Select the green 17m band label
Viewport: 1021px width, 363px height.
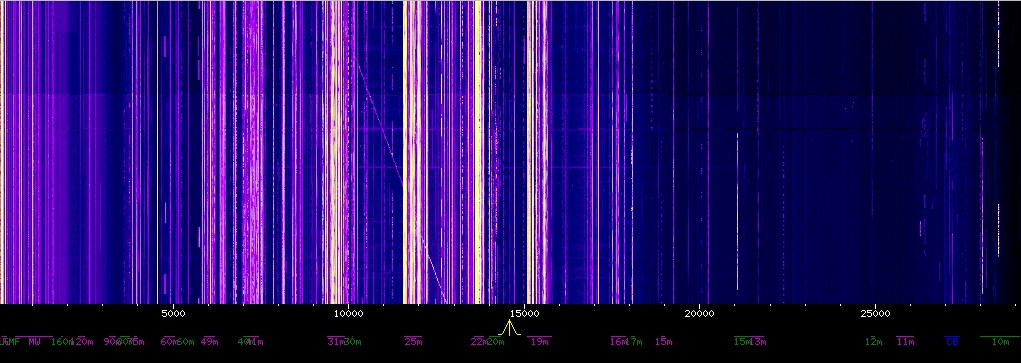tap(634, 341)
